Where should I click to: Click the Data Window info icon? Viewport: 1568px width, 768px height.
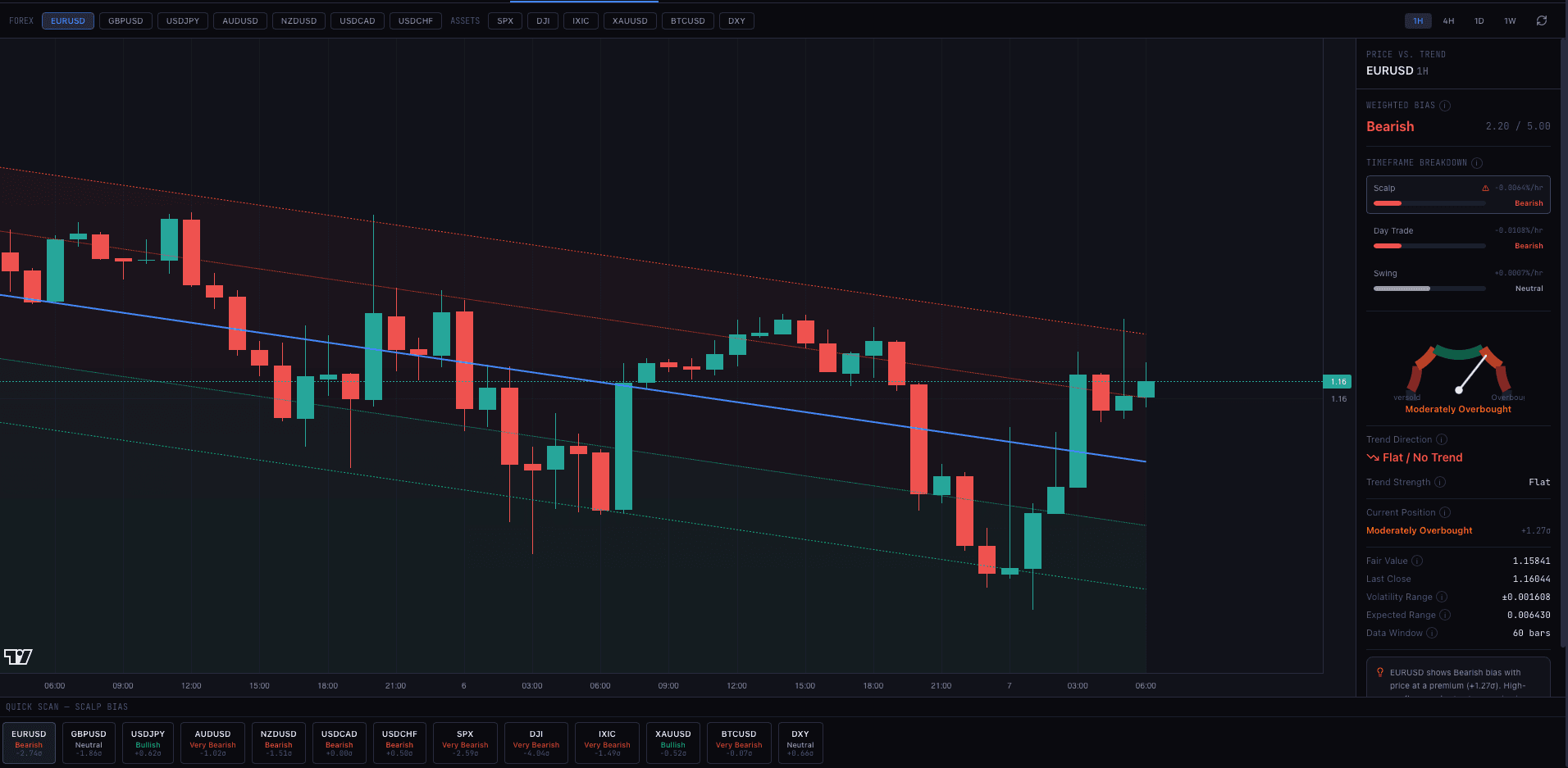pos(1432,633)
